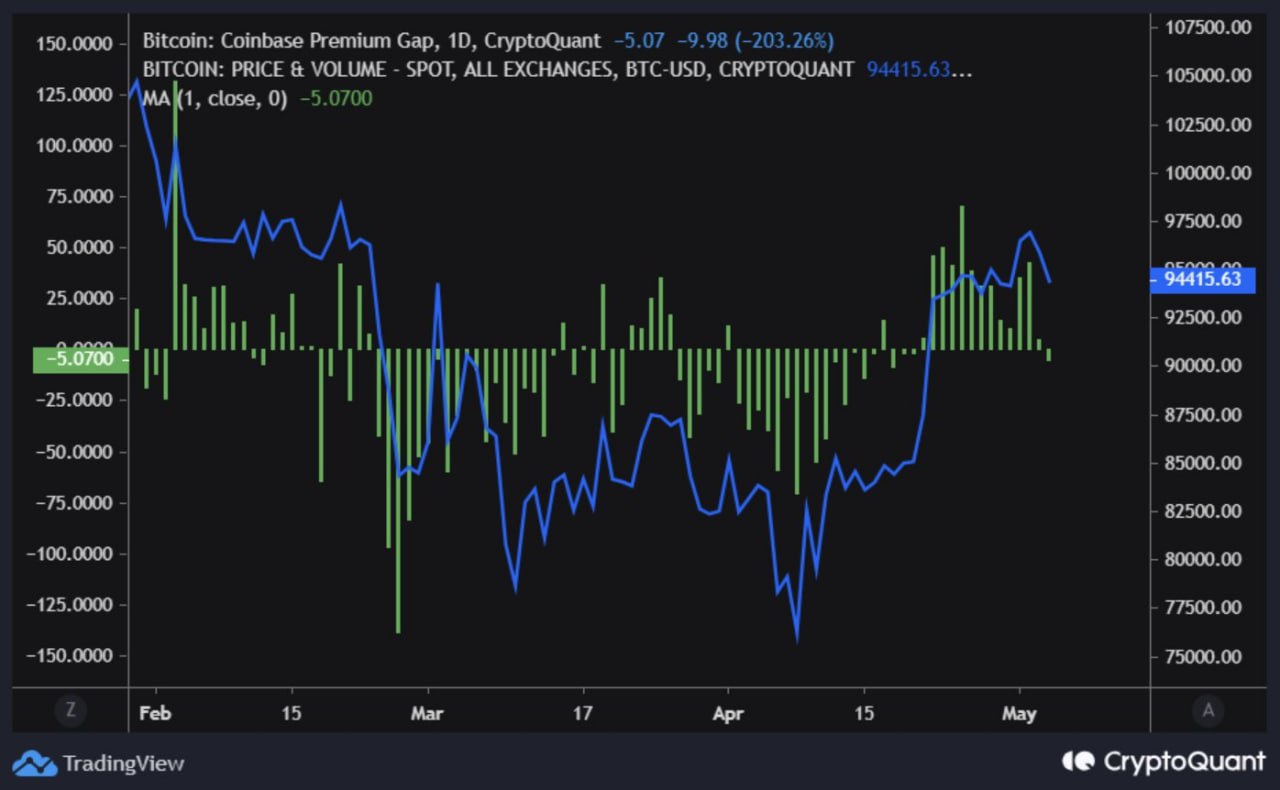Screen dimensions: 1280x790
Task: Click the Mar label on the time axis
Action: 427,715
